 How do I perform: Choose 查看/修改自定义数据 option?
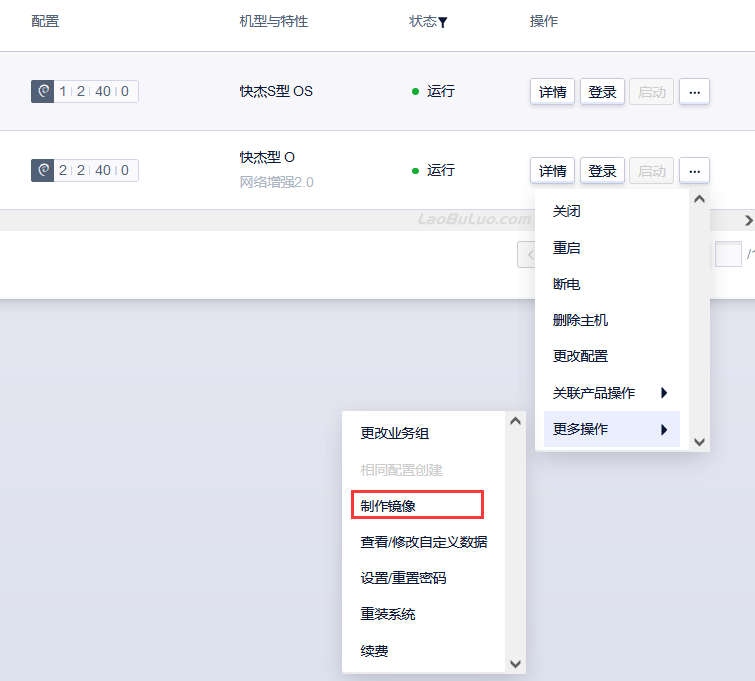pos(424,542)
